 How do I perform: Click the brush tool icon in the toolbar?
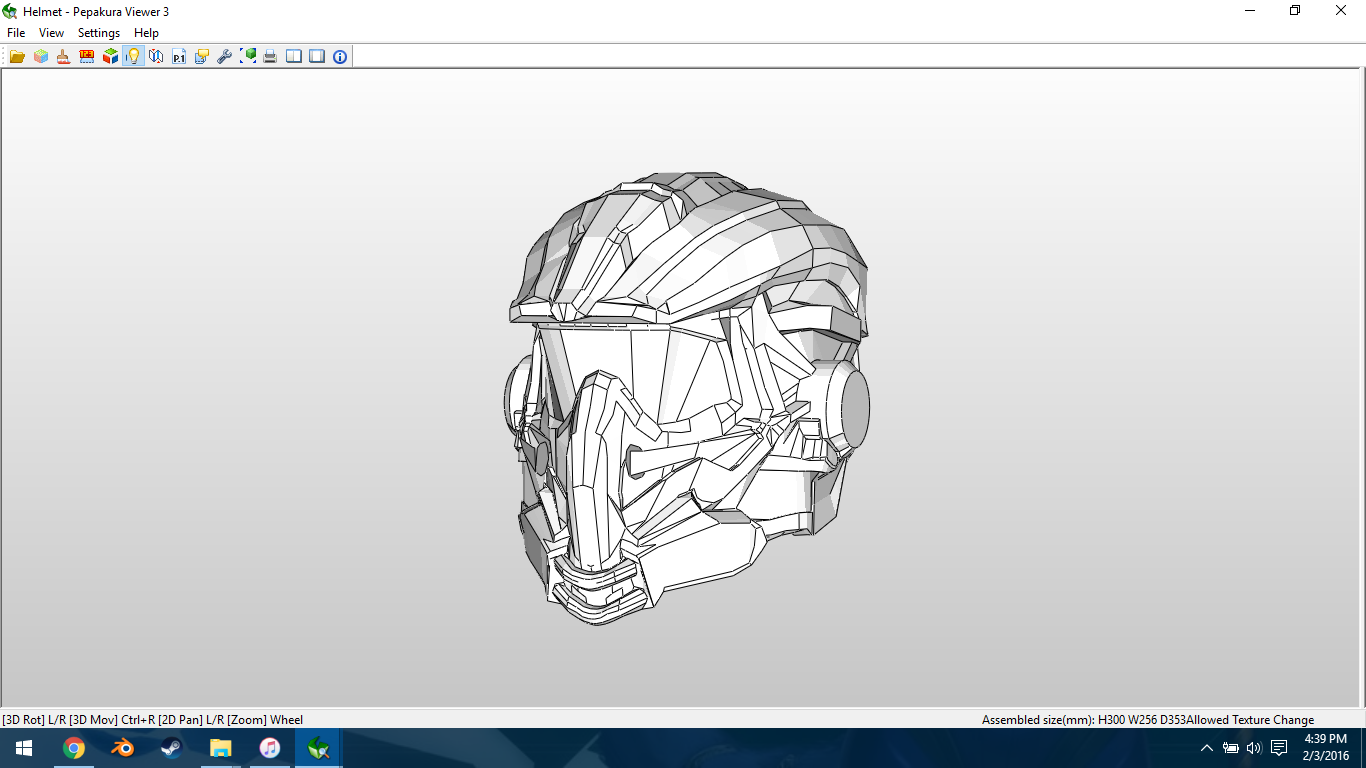[x=63, y=57]
